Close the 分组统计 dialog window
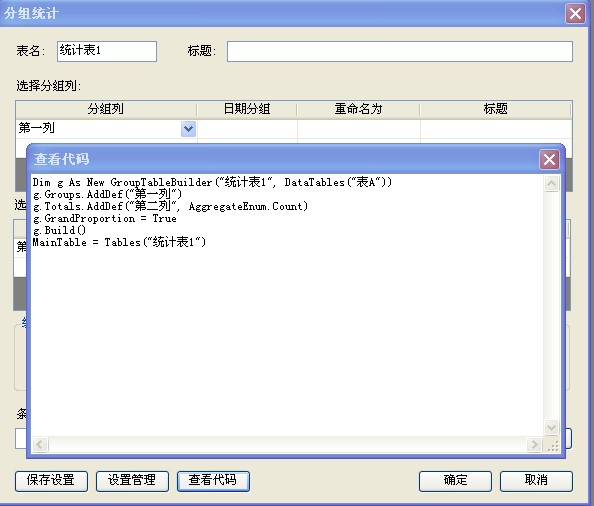 (x=575, y=14)
